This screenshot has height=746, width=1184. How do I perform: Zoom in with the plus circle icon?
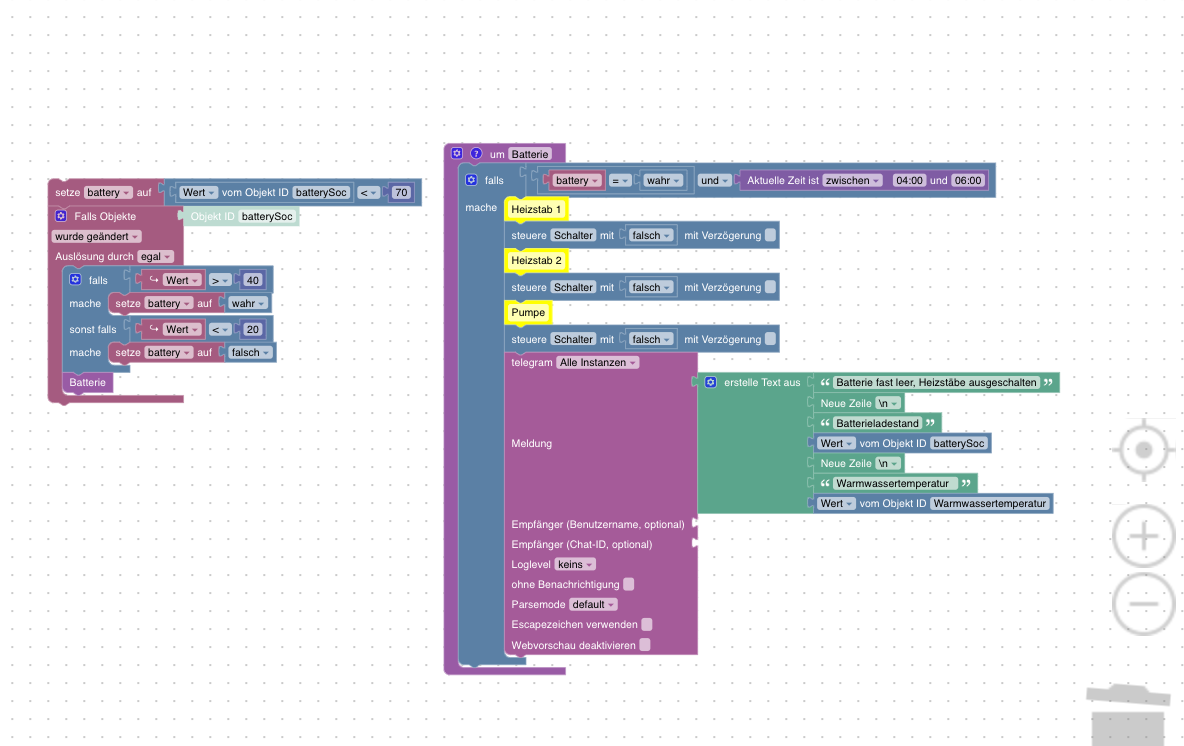pos(1143,536)
